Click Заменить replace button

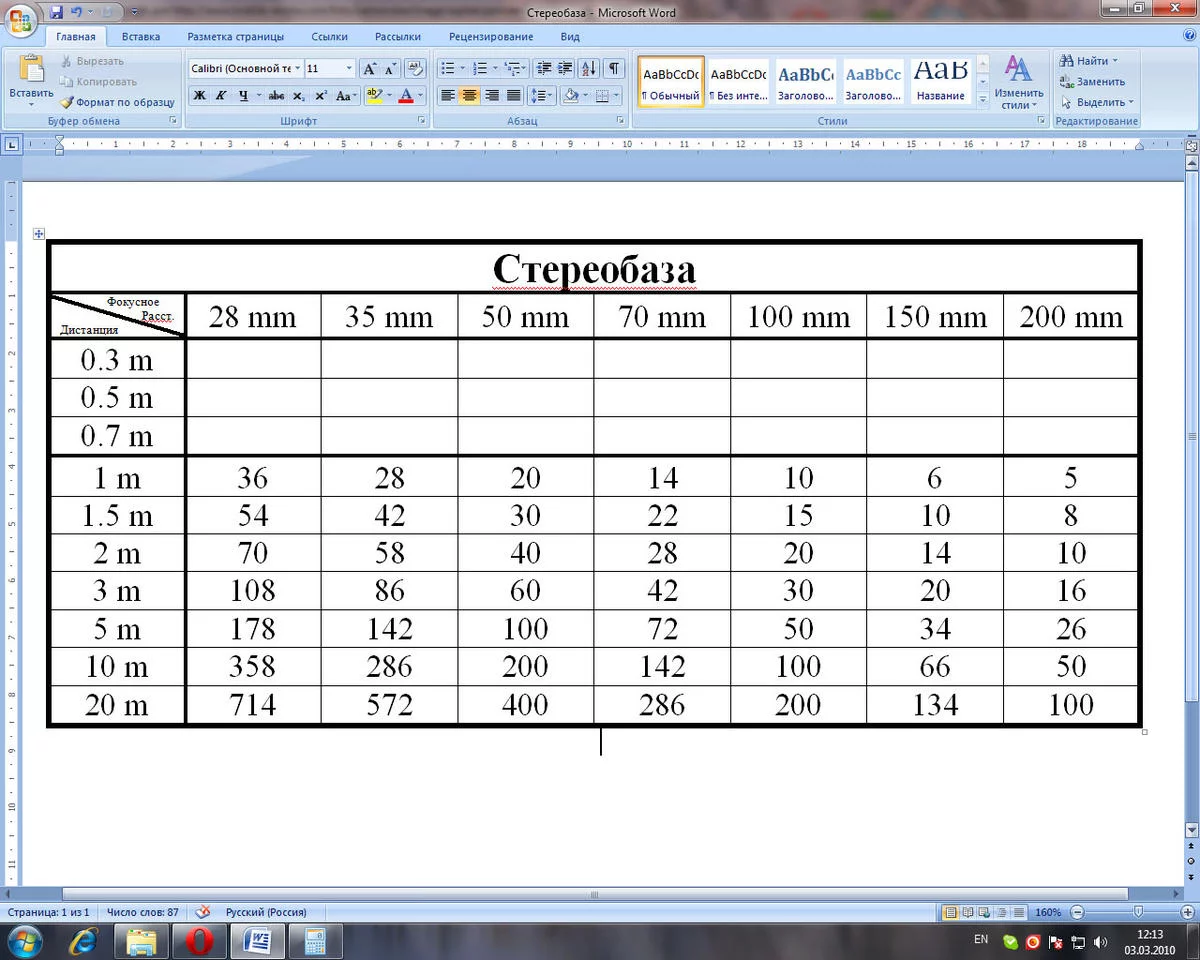coord(1092,82)
